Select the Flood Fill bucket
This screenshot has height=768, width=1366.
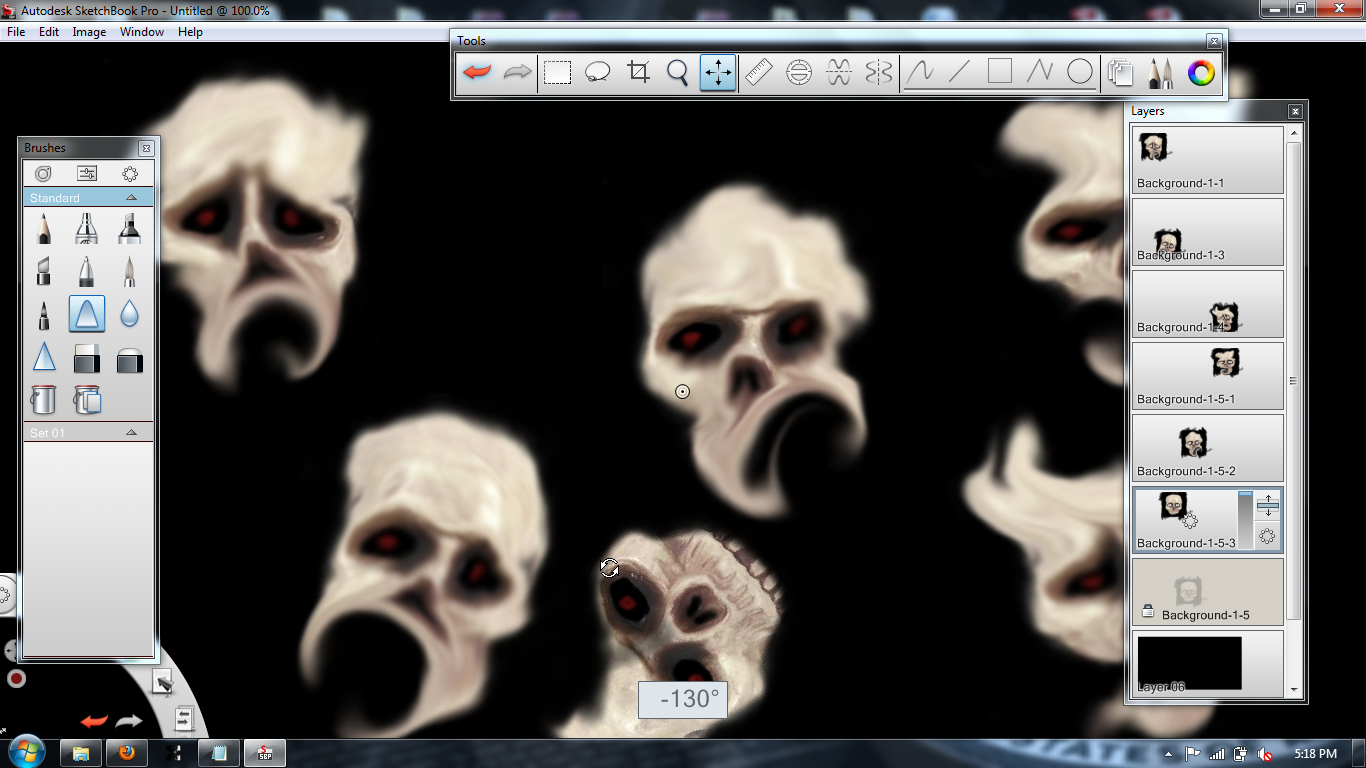44,400
